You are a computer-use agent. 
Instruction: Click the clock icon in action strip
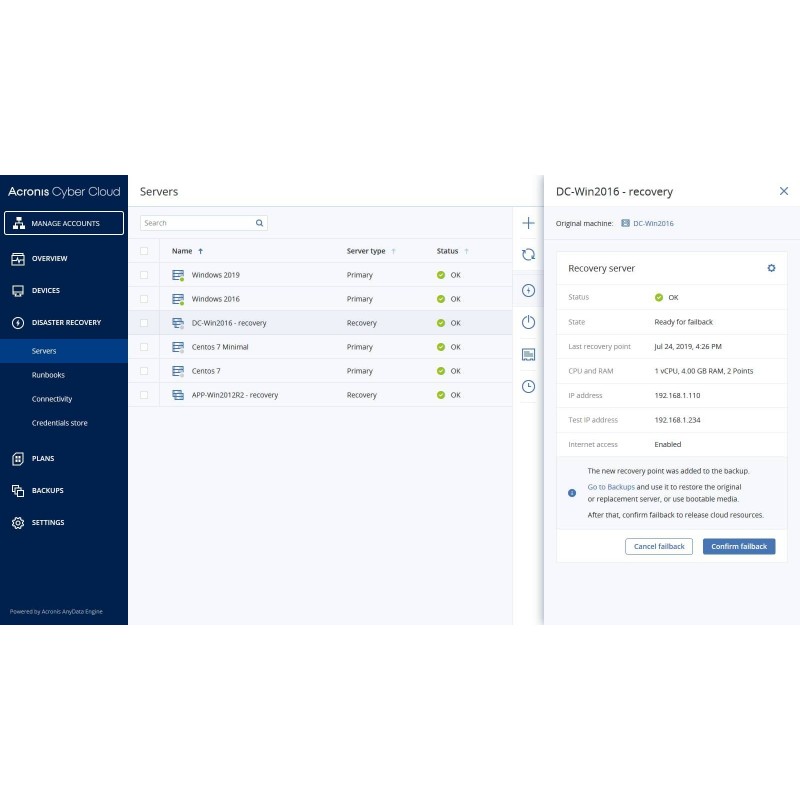528,386
